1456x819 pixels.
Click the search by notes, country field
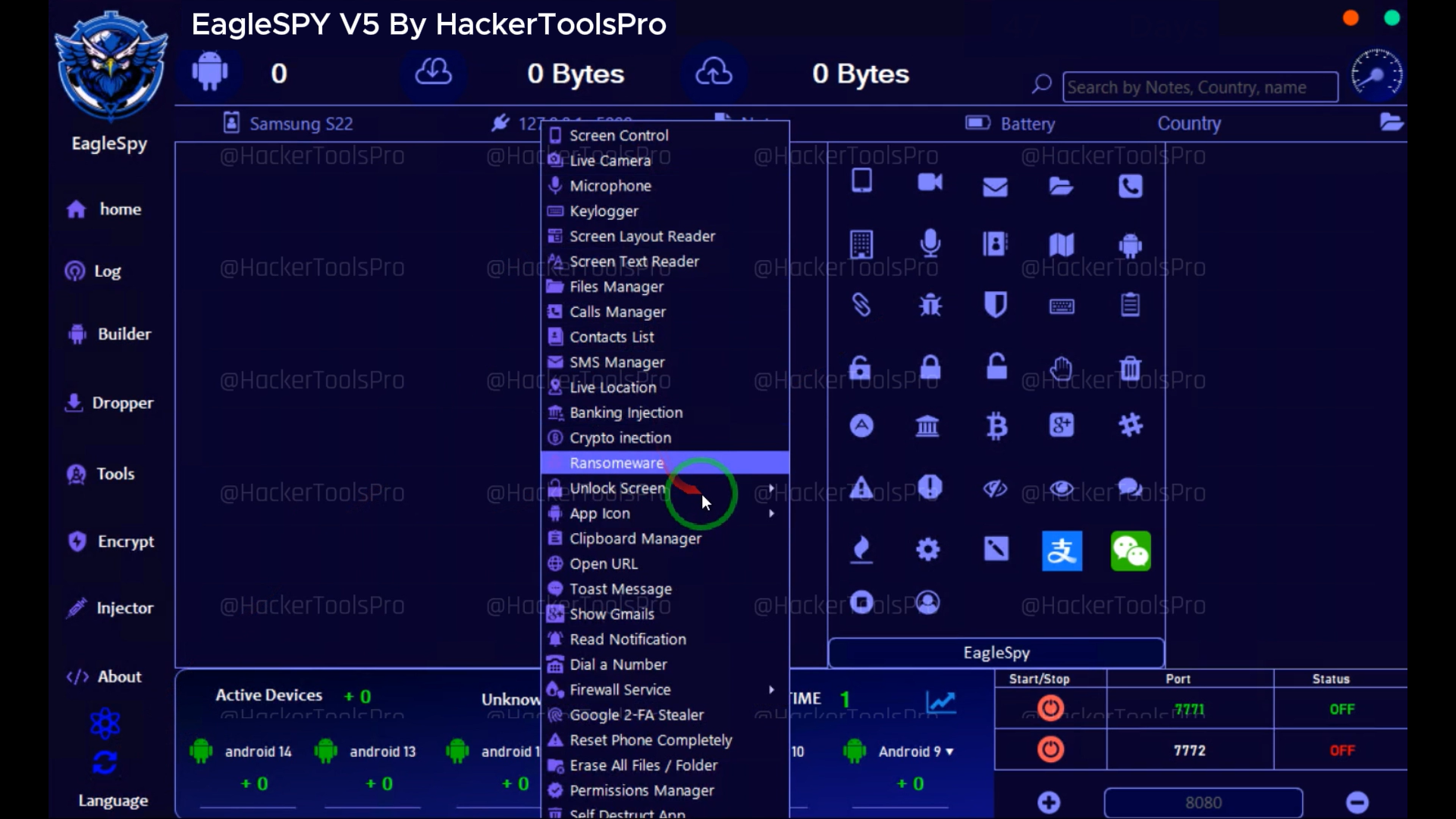point(1200,87)
